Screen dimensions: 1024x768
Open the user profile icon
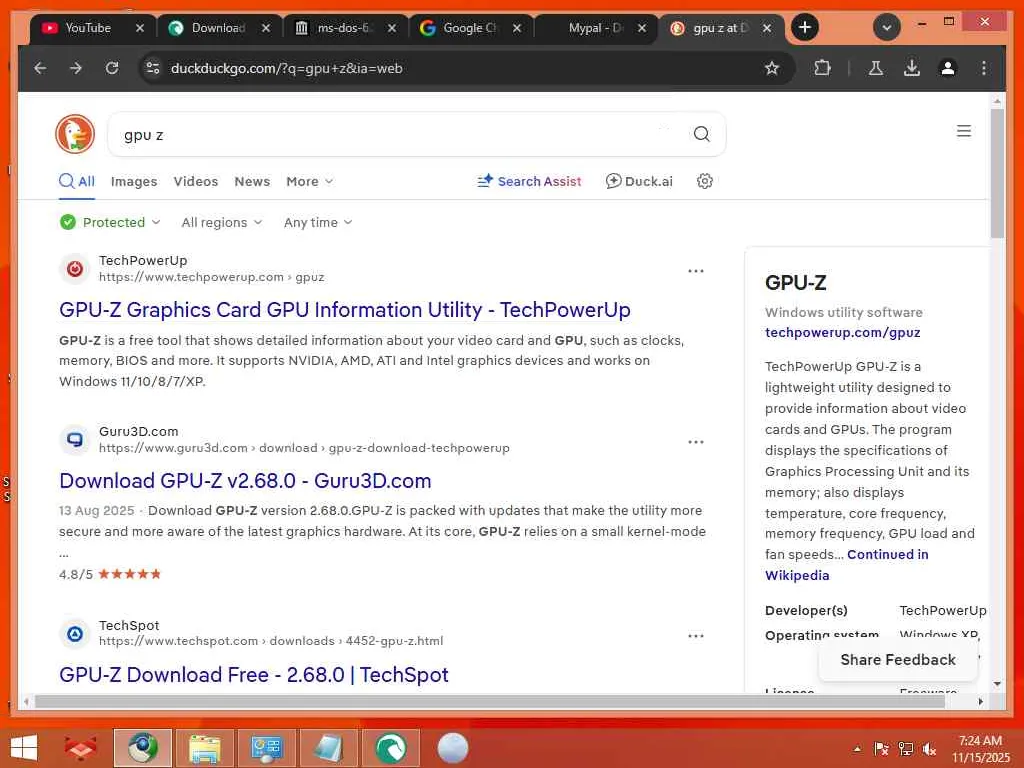pyautogui.click(x=948, y=68)
